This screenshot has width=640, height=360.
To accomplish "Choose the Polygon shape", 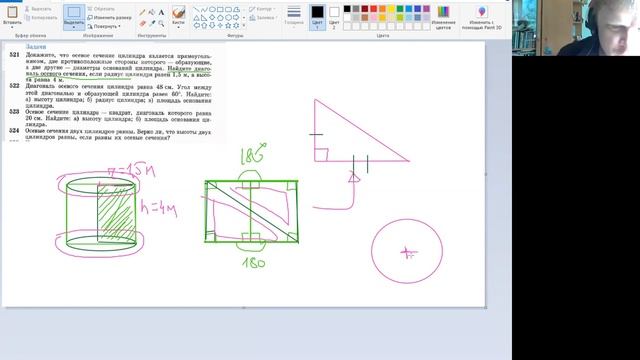I will click(x=236, y=9).
